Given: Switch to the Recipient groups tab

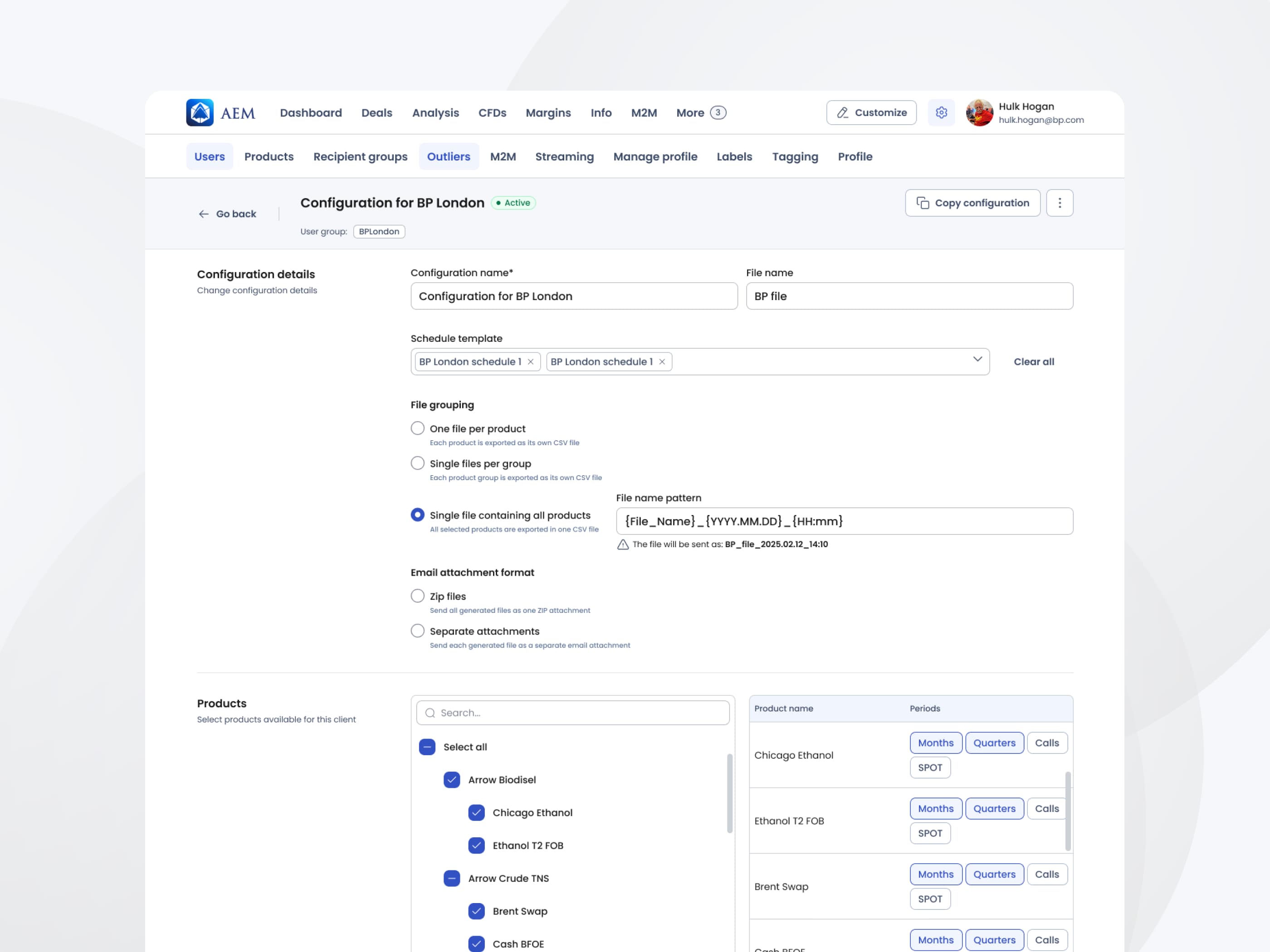Looking at the screenshot, I should coord(361,157).
